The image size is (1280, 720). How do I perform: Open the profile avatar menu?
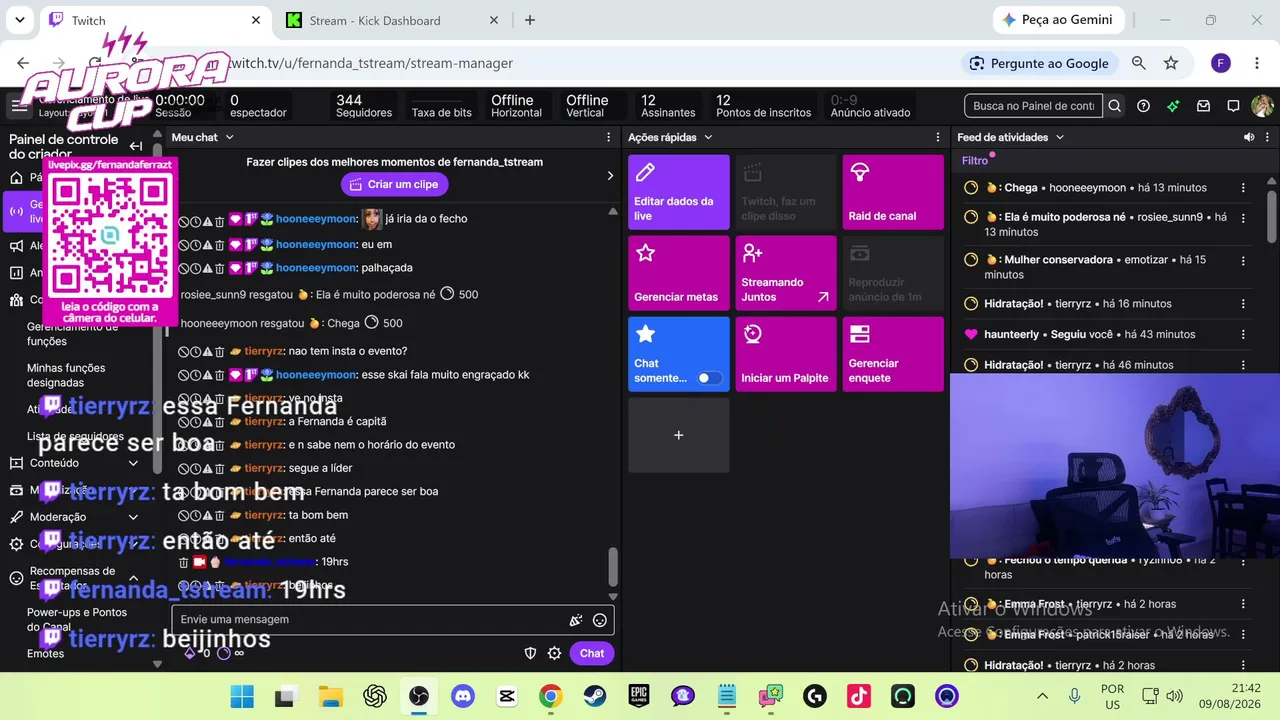(x=1262, y=106)
